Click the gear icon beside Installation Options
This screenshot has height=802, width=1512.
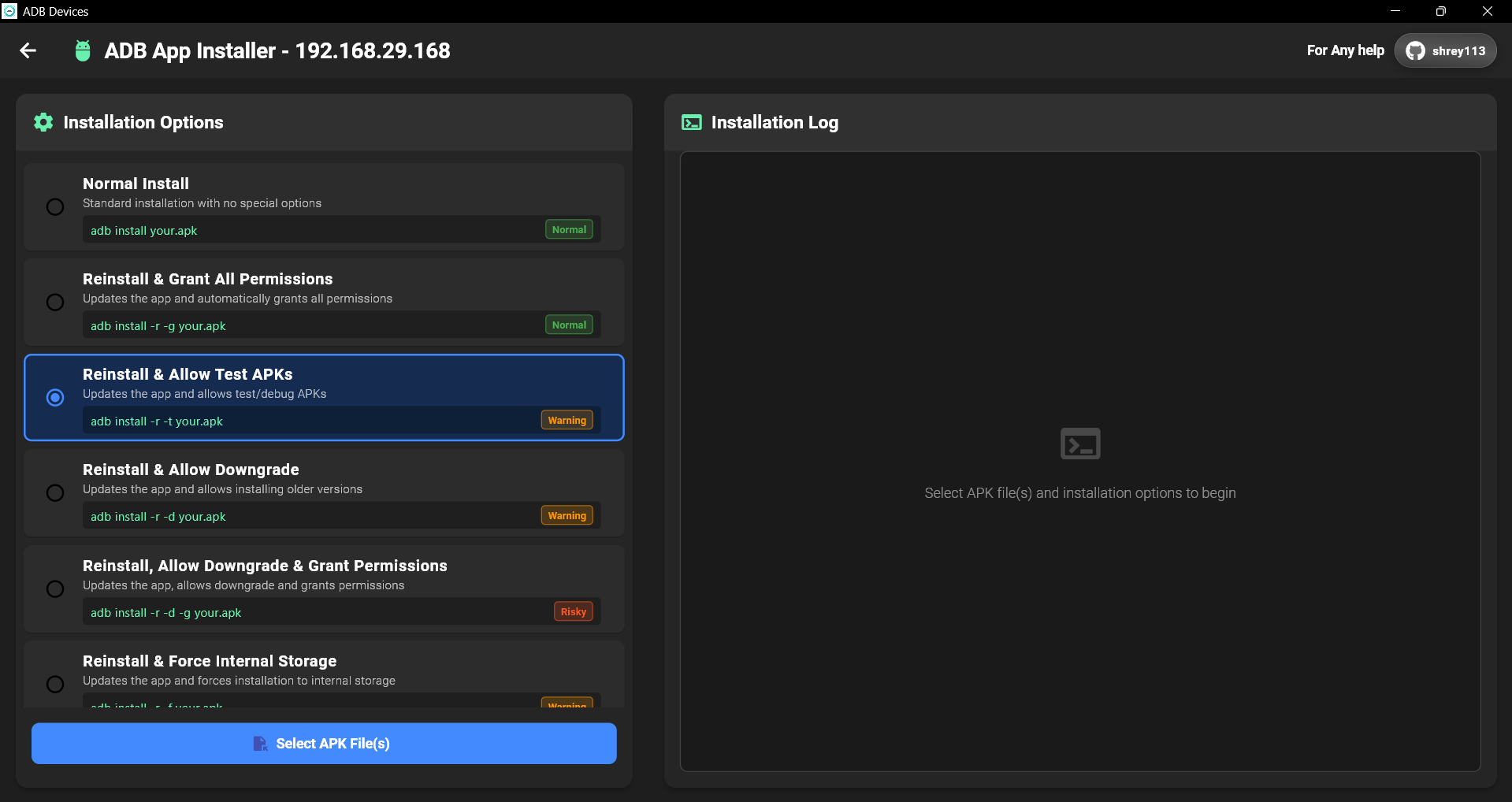click(x=43, y=122)
